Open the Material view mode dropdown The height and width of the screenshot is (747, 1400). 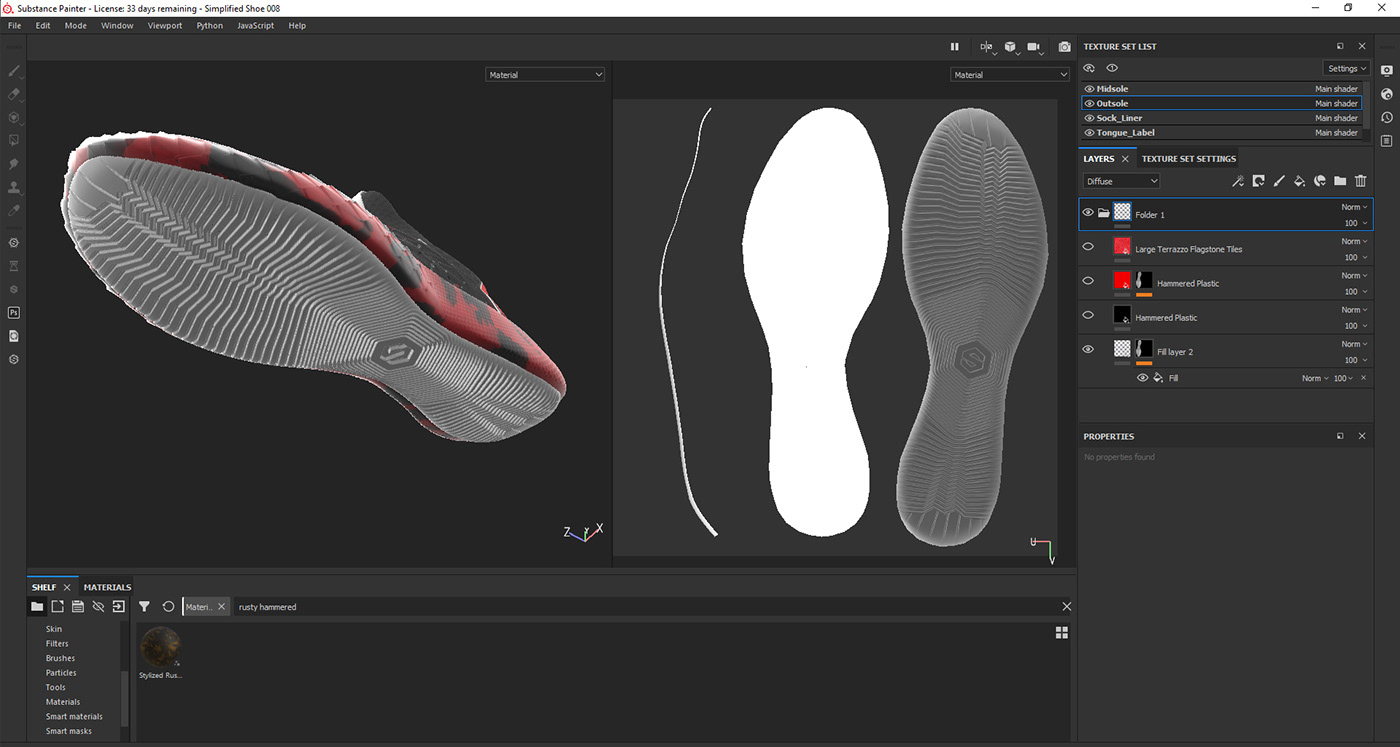click(544, 74)
